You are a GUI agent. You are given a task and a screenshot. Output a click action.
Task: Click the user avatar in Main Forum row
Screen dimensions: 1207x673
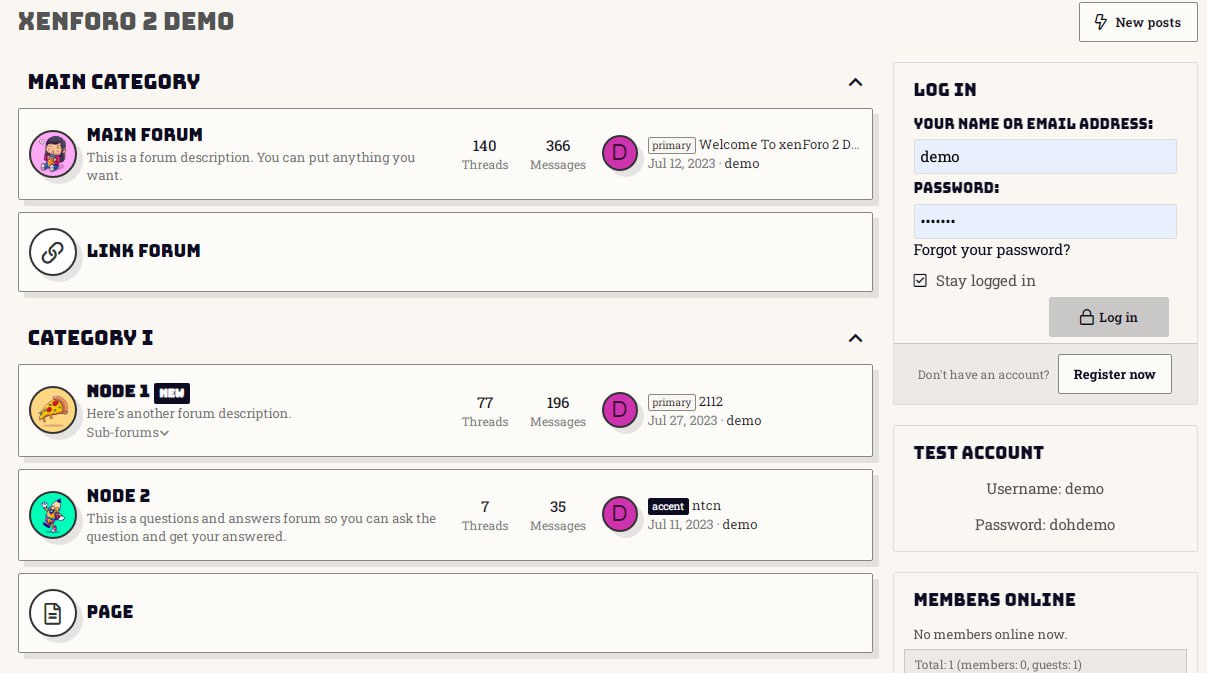pyautogui.click(x=619, y=154)
